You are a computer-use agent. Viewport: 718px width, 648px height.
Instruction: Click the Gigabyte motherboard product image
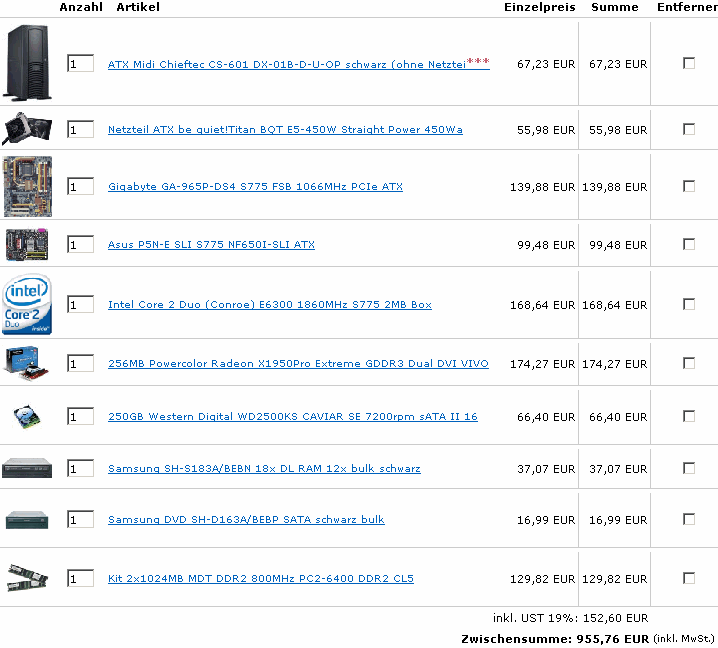pyautogui.click(x=27, y=186)
